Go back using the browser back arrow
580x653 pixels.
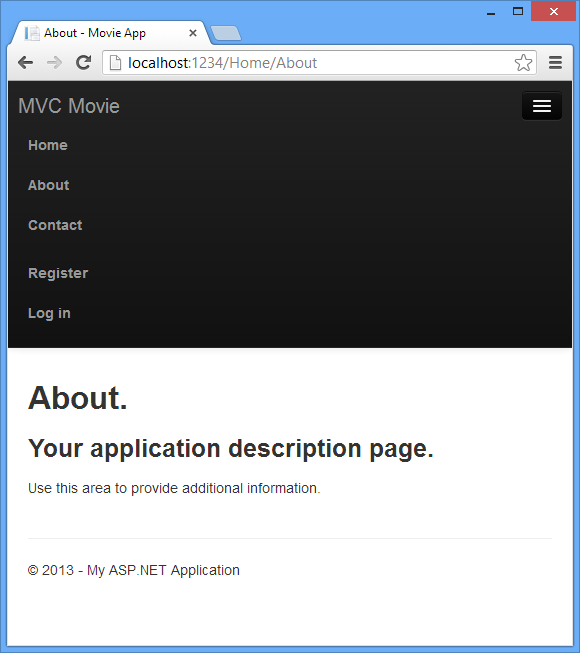pos(26,63)
